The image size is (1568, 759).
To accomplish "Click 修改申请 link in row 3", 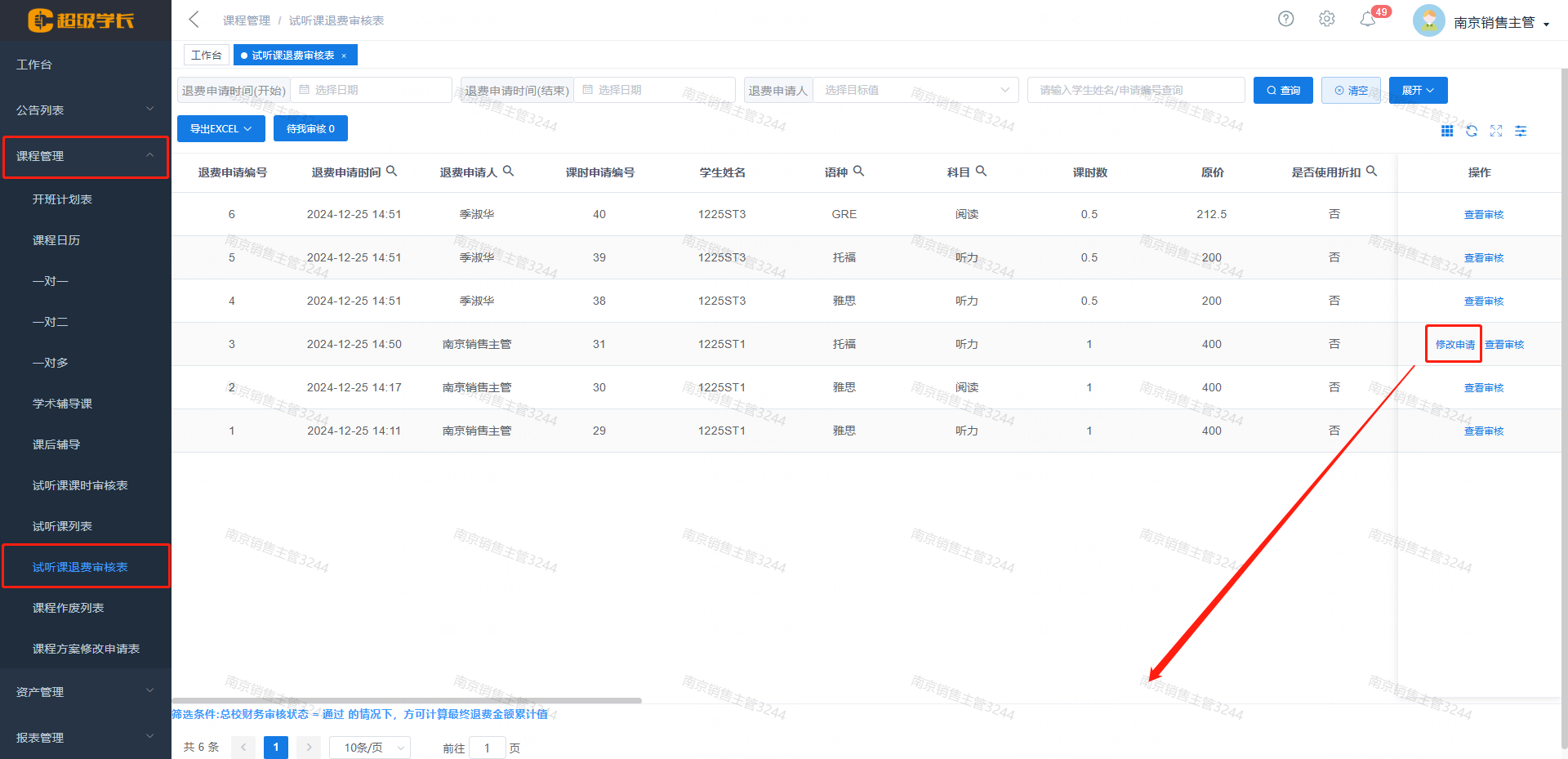I will (1454, 344).
